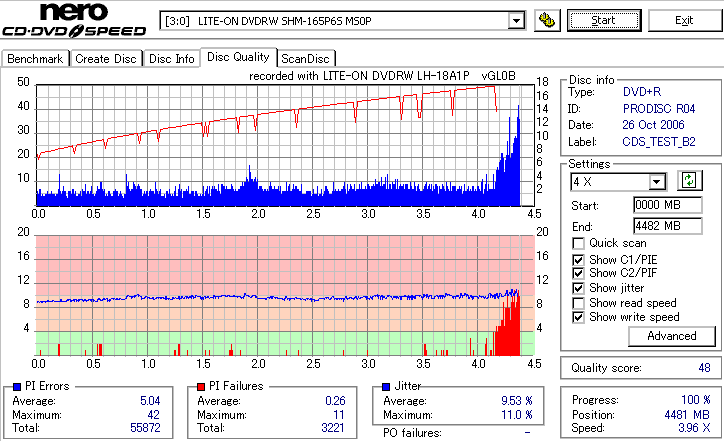Click the PI Failures total 3221
Image resolution: width=724 pixels, height=441 pixels.
pos(333,428)
